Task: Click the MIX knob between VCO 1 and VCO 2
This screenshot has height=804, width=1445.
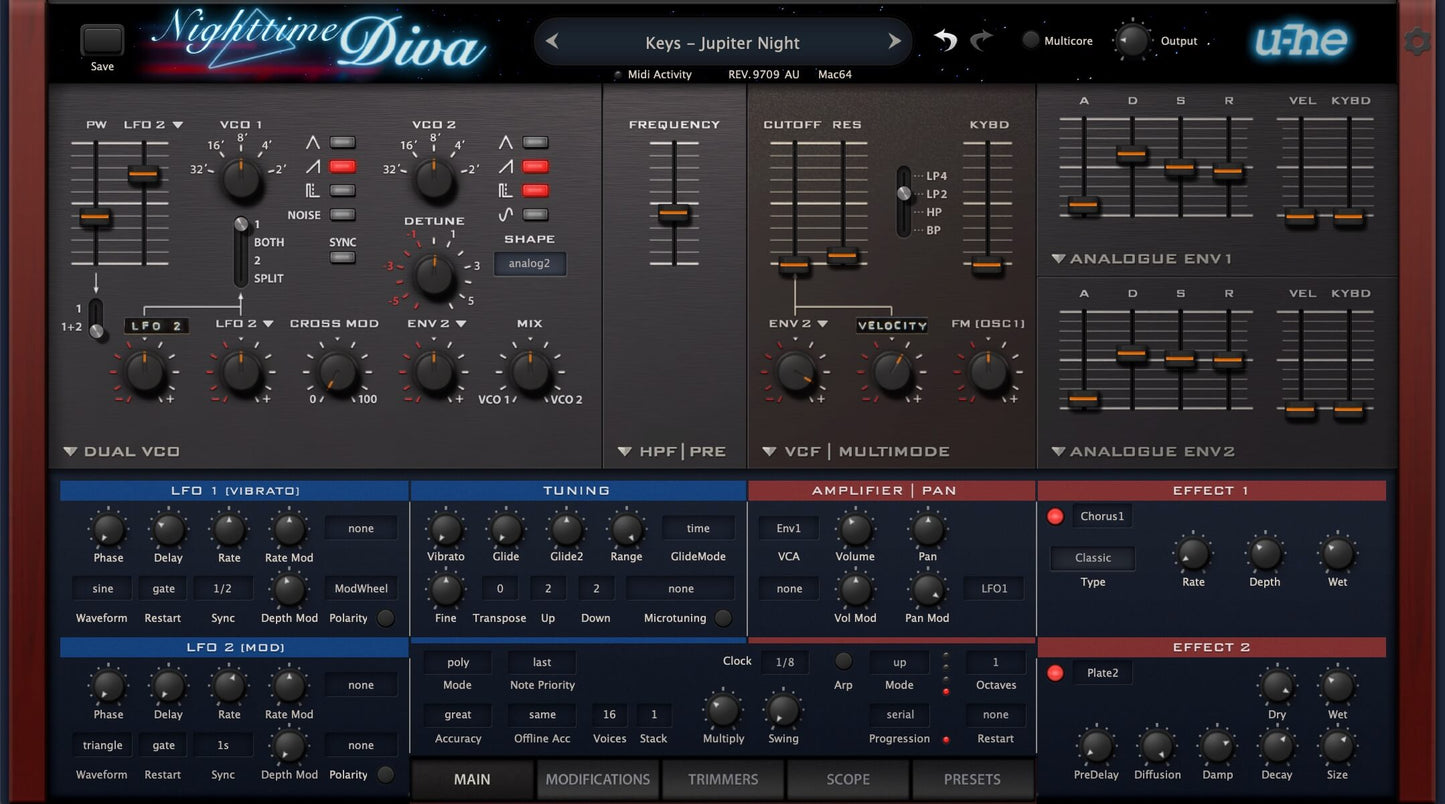Action: pos(530,371)
